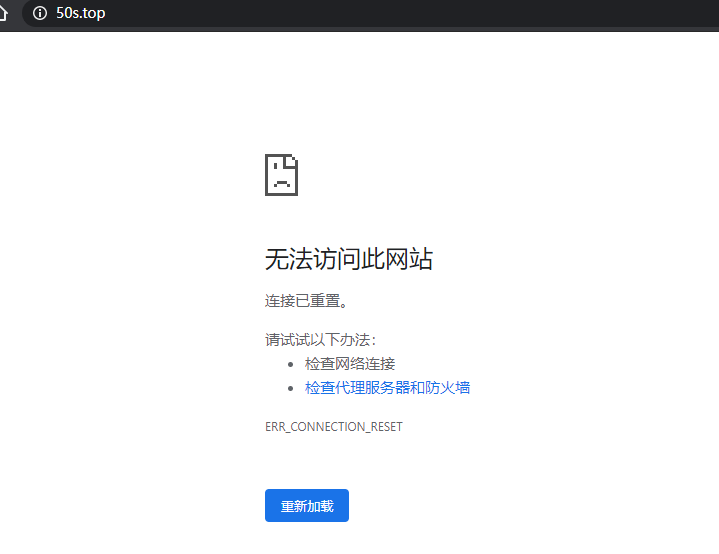Click the RESET part of the error code
Viewport: 719px width, 554px height.
386,427
